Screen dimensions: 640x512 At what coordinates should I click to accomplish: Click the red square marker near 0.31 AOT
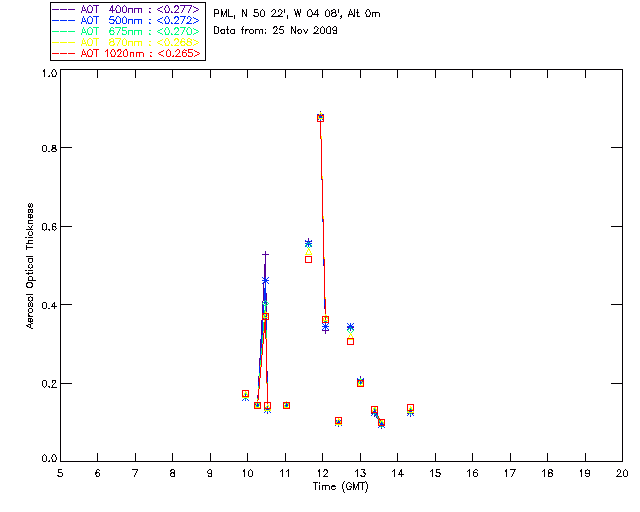pos(350,341)
